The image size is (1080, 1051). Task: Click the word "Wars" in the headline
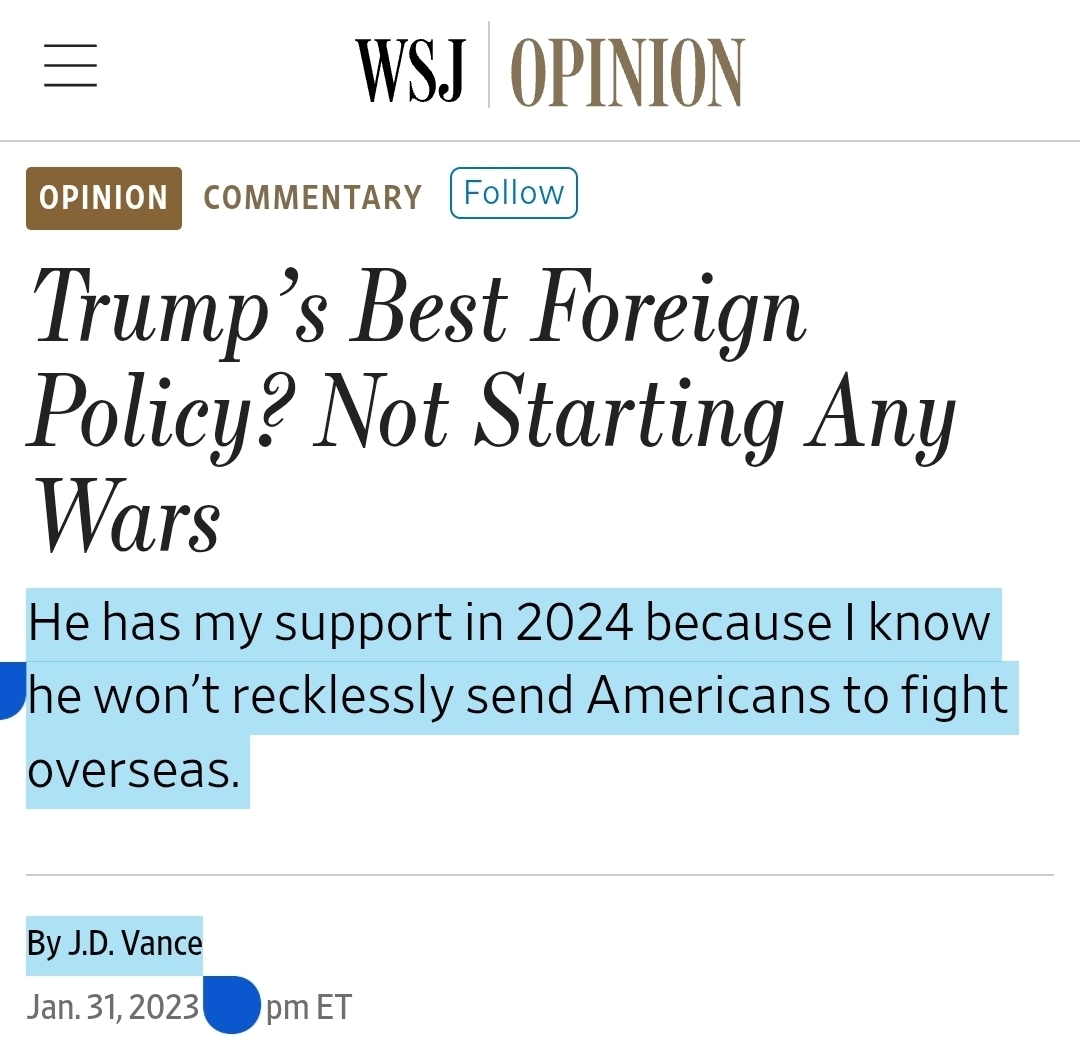[x=126, y=517]
